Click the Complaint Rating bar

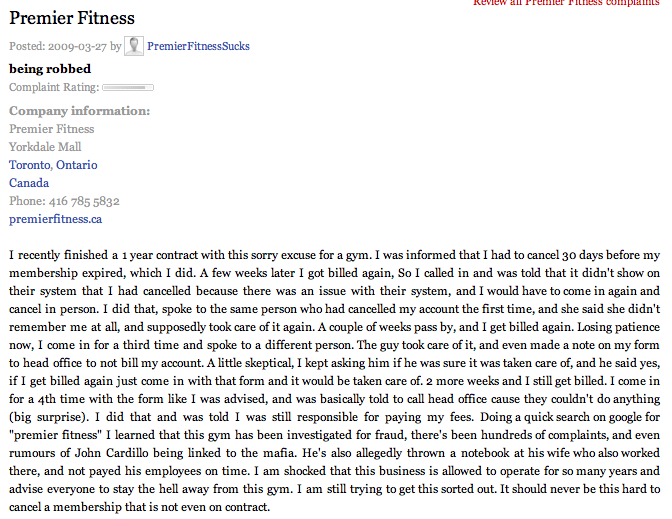tap(128, 87)
